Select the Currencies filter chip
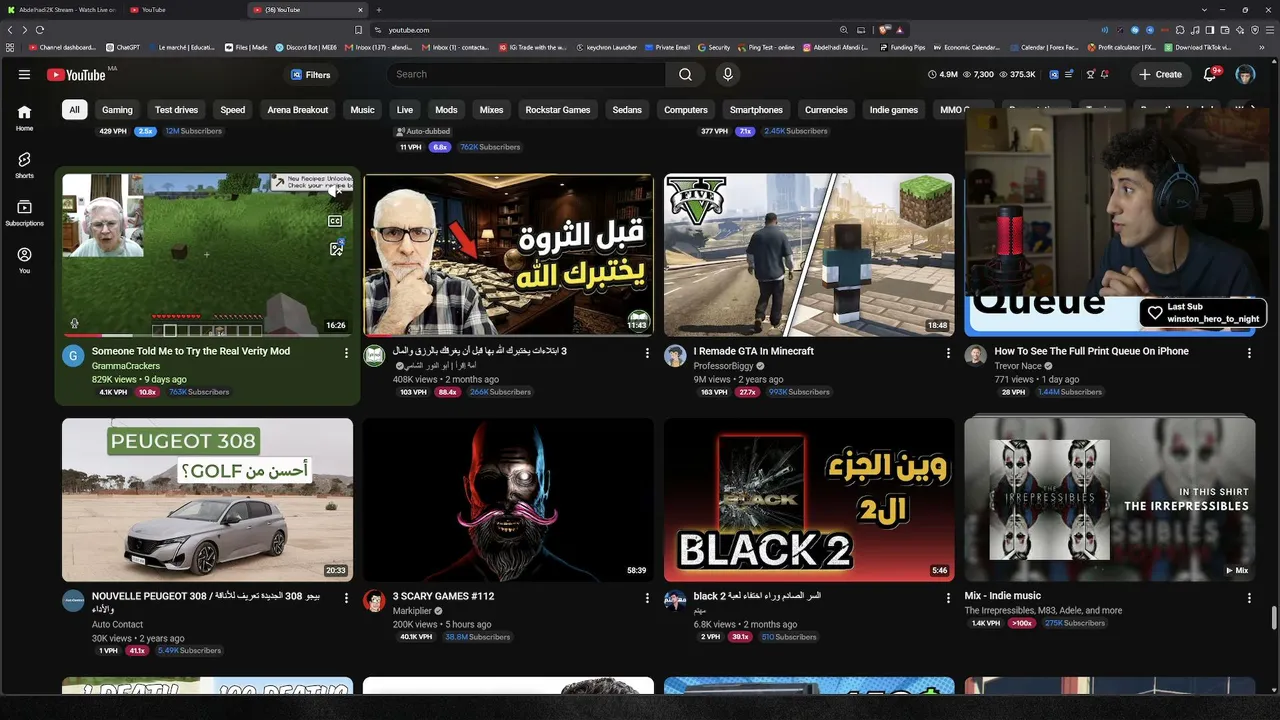Image resolution: width=1280 pixels, height=720 pixels. click(826, 110)
